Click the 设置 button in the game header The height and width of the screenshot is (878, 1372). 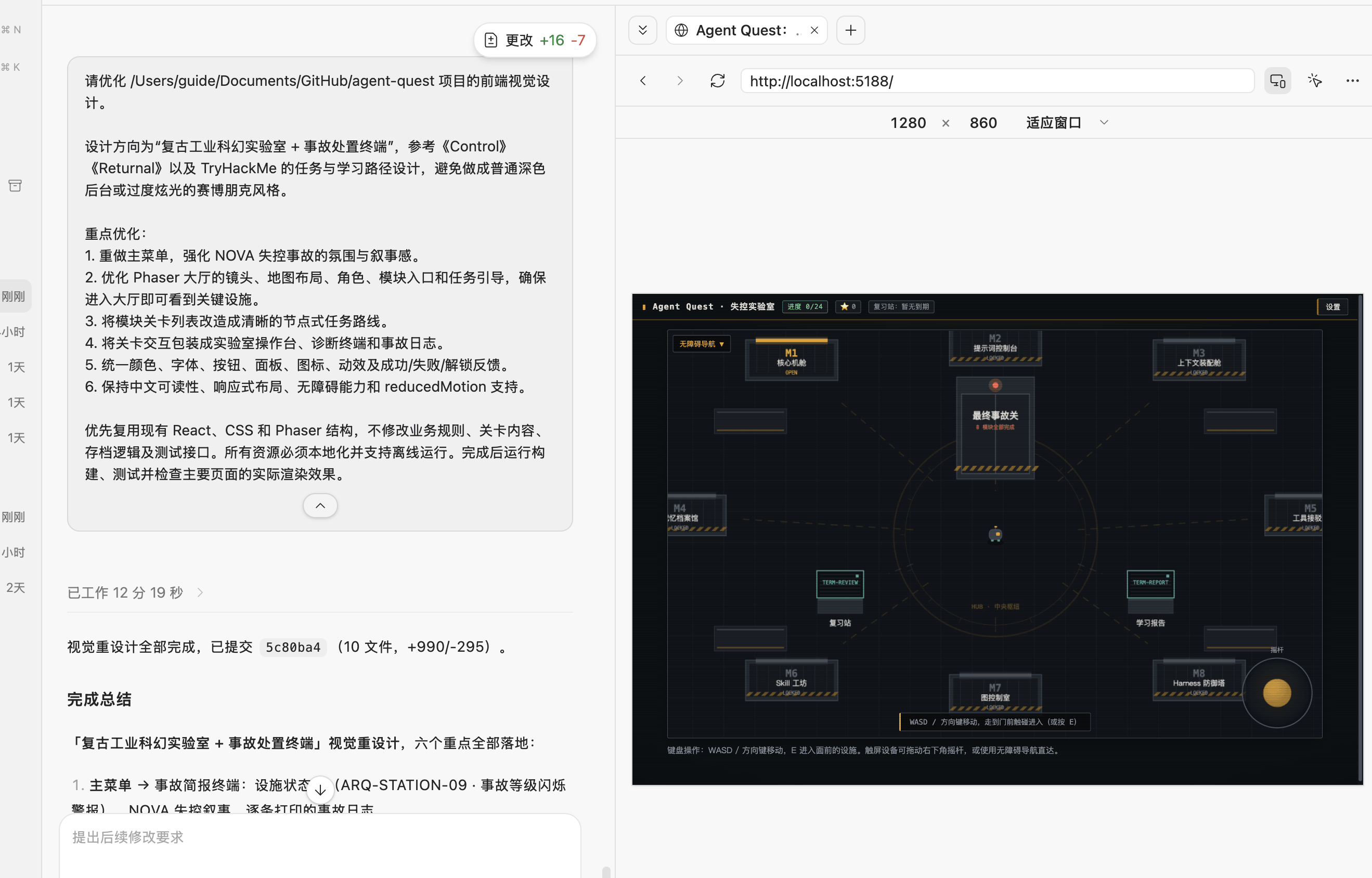1332,307
